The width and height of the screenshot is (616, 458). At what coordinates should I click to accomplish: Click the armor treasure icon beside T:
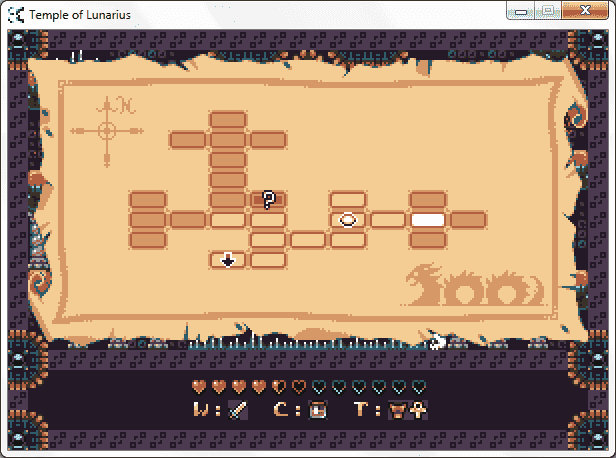point(398,409)
